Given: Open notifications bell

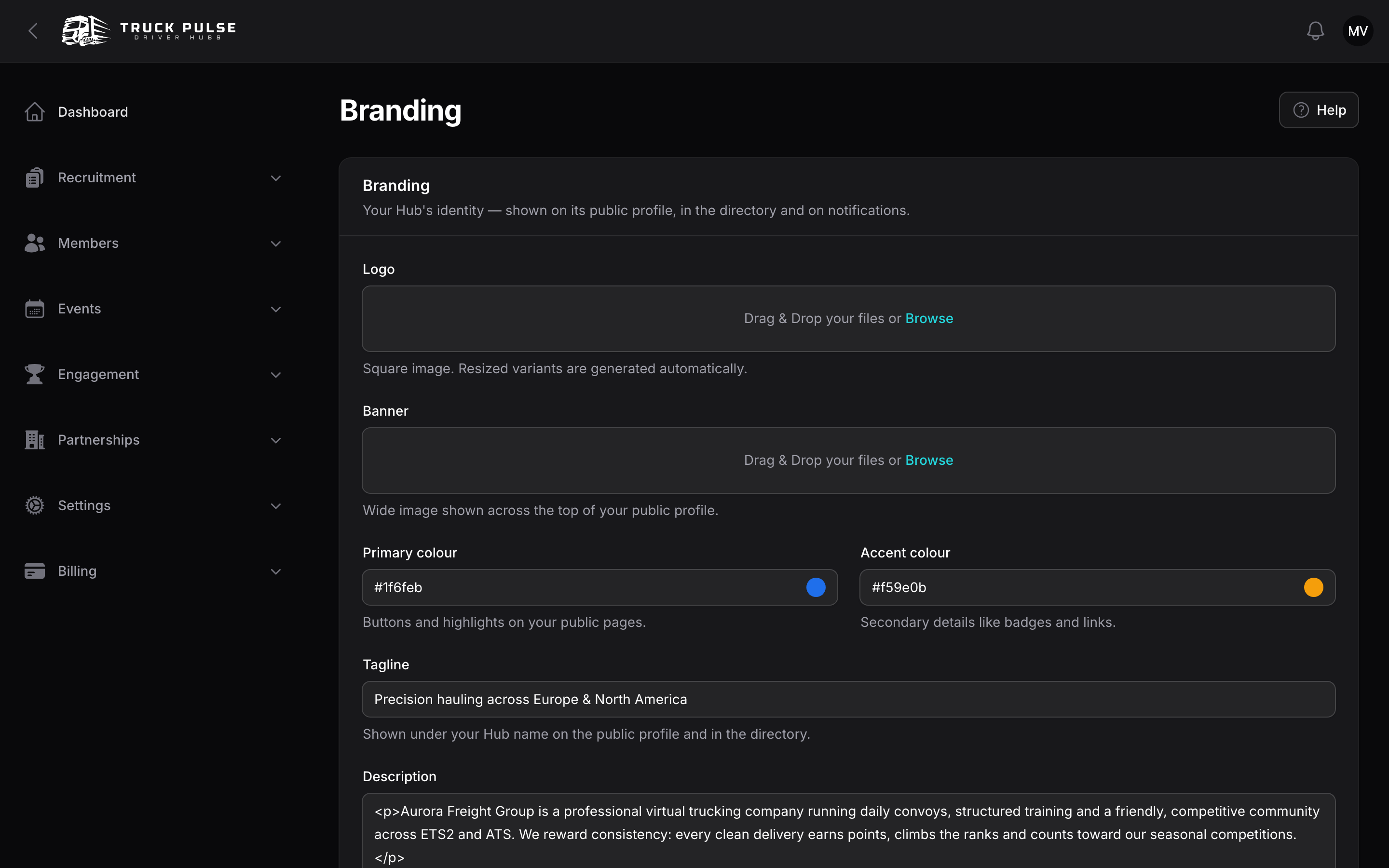Looking at the screenshot, I should click(1315, 31).
